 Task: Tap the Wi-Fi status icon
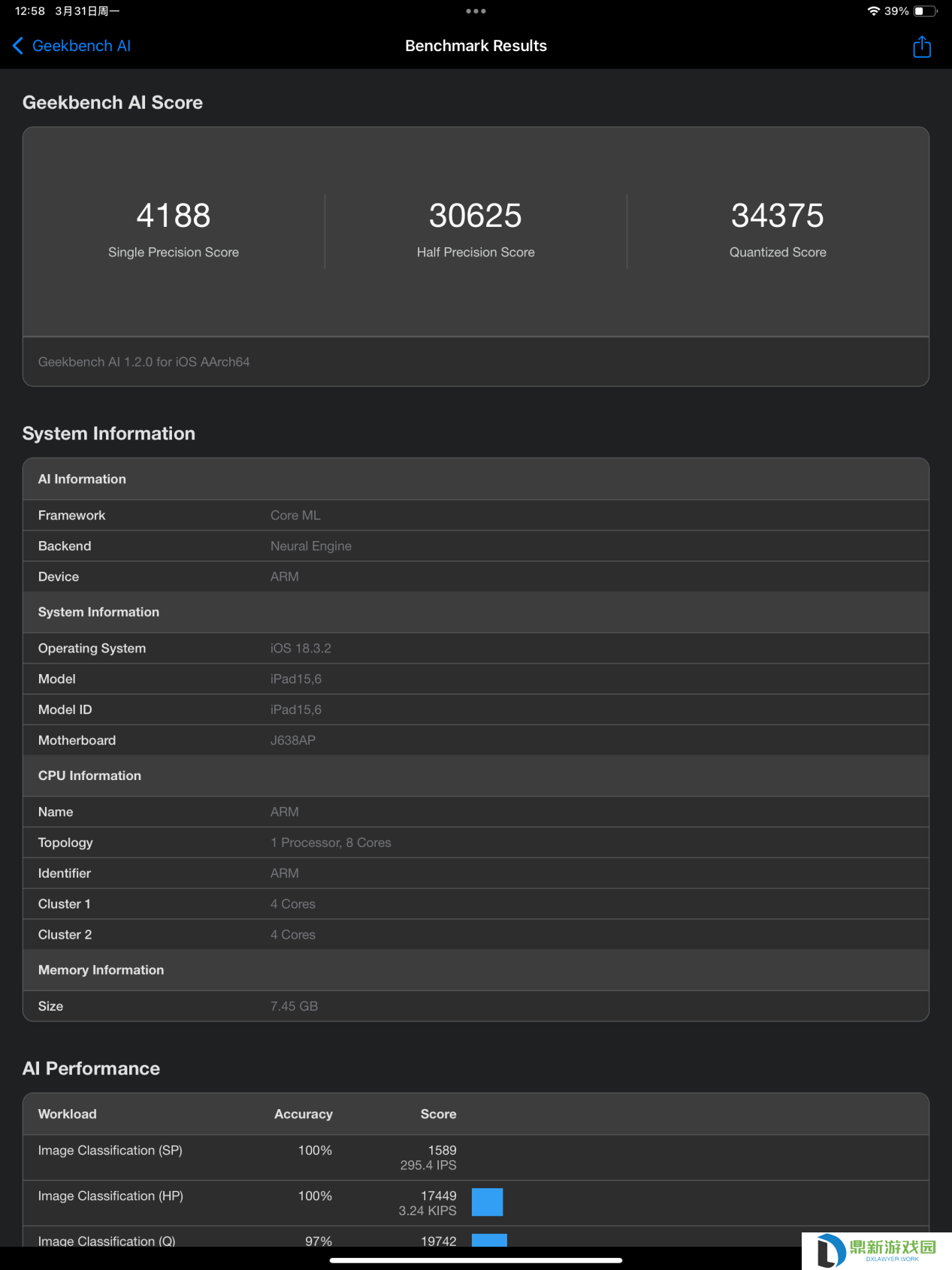click(x=873, y=11)
